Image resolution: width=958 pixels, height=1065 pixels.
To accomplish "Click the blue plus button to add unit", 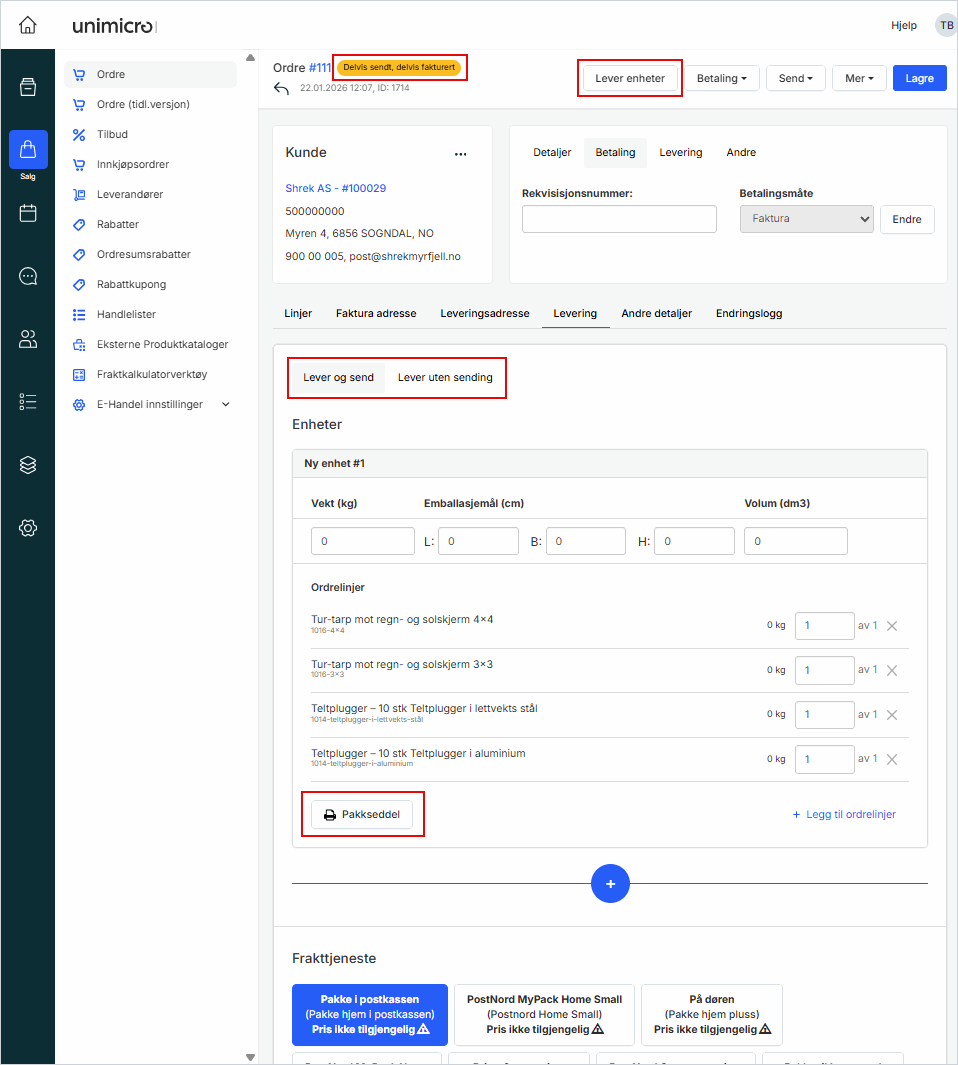I will 610,884.
